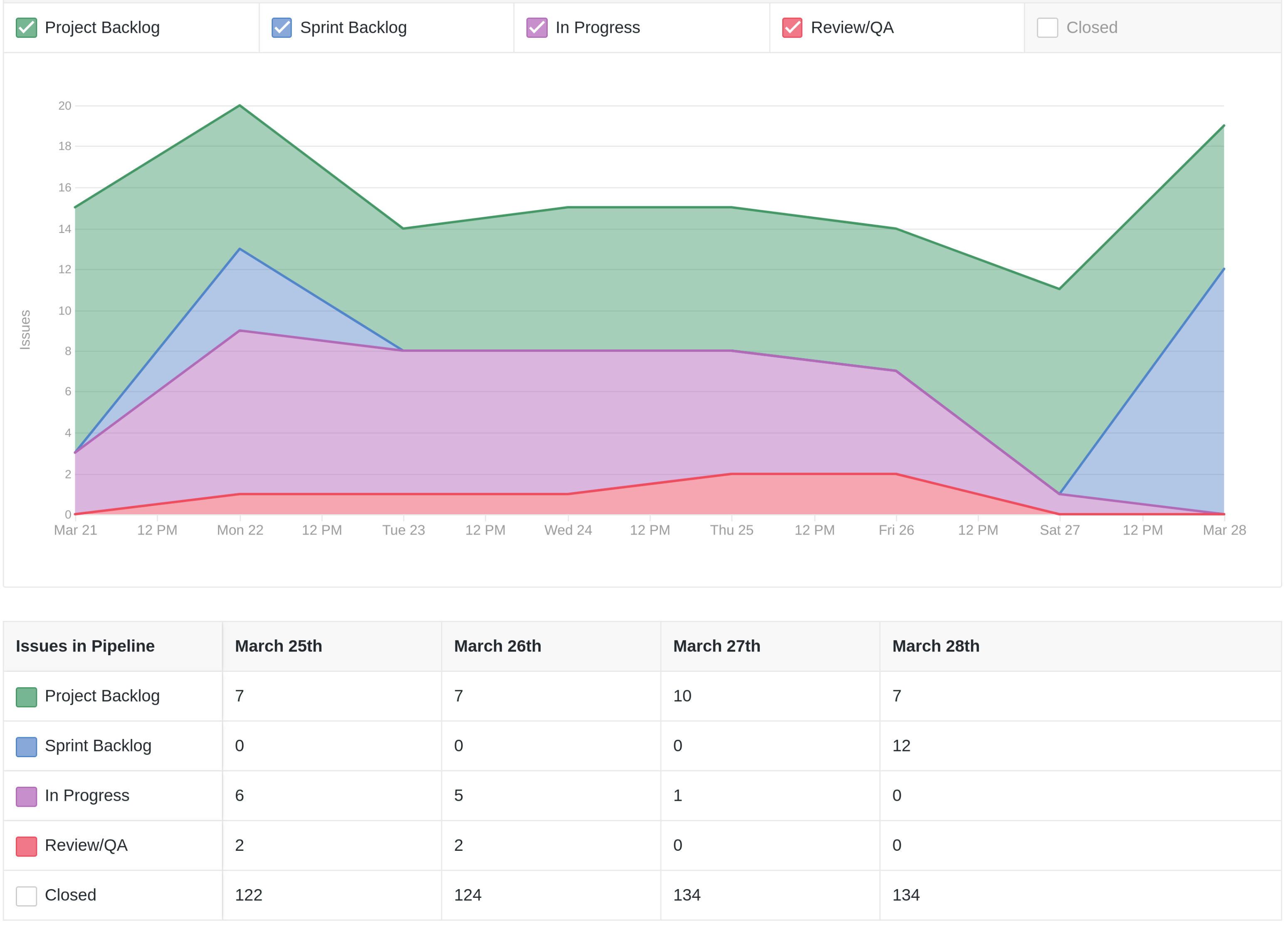
Task: Click Sprint Backlog peak point on Mon 22
Action: coord(240,249)
